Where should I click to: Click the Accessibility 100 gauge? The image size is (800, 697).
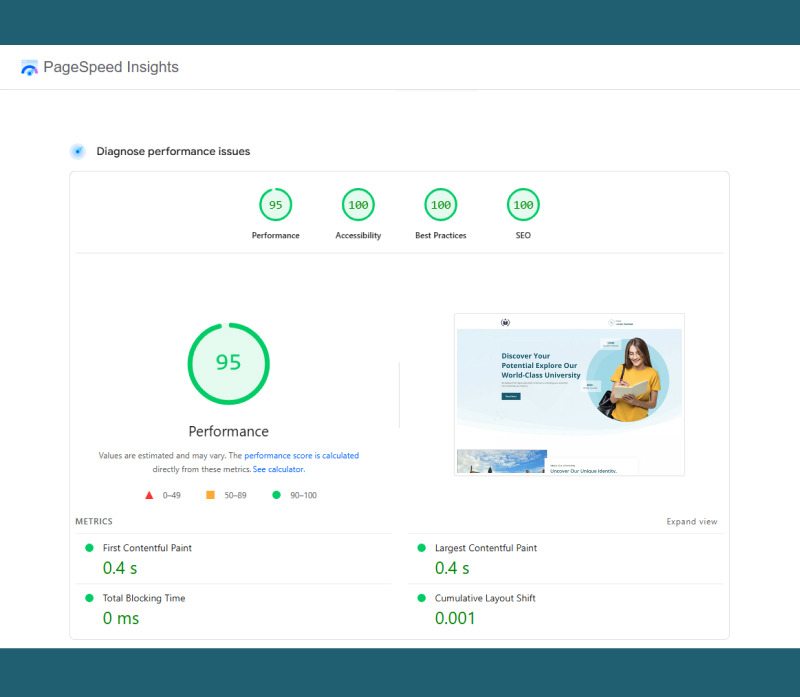pyautogui.click(x=358, y=205)
